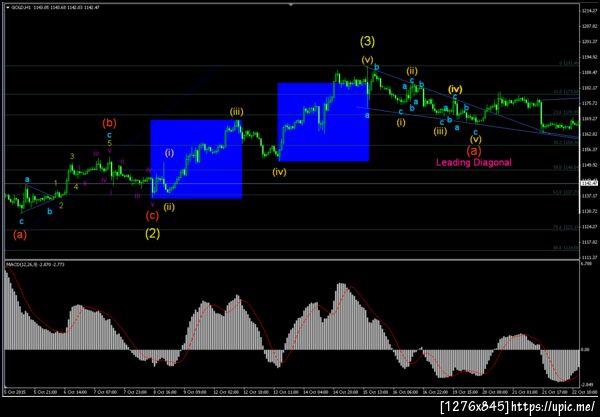Select the orange (c) label above (2)
The width and height of the screenshot is (600, 417).
coord(152,216)
